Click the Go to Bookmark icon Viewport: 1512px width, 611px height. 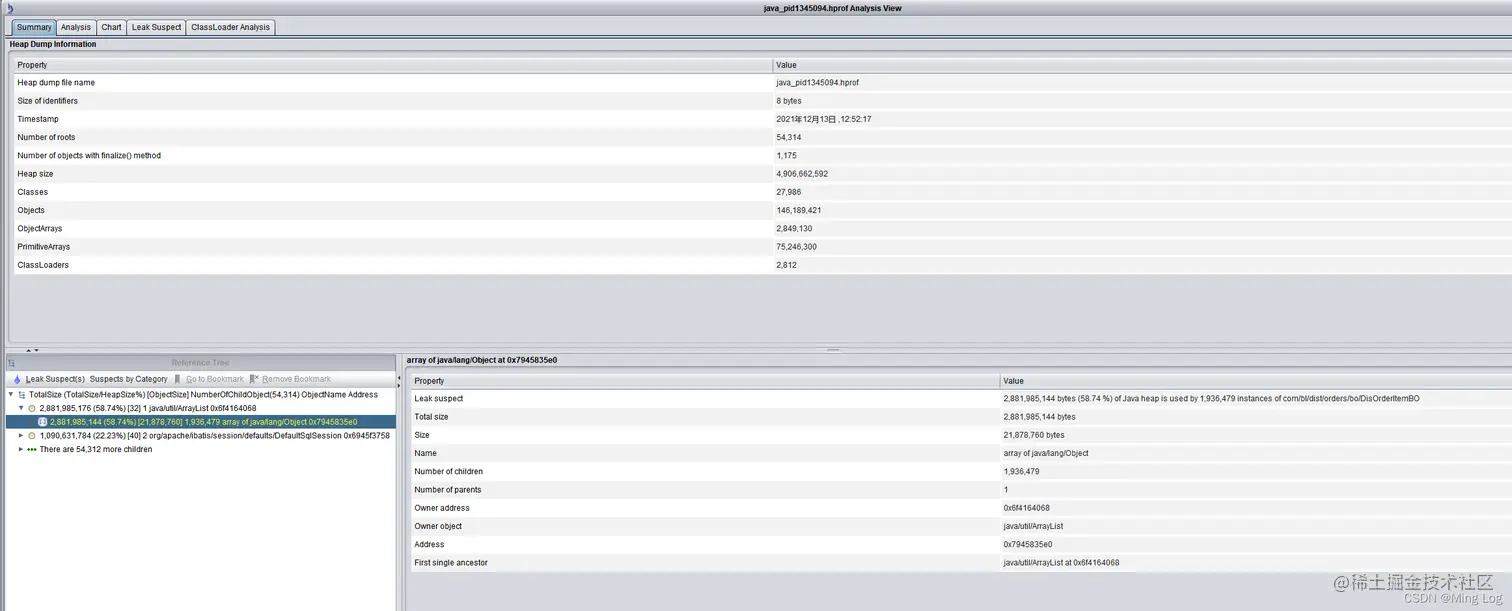(x=178, y=379)
